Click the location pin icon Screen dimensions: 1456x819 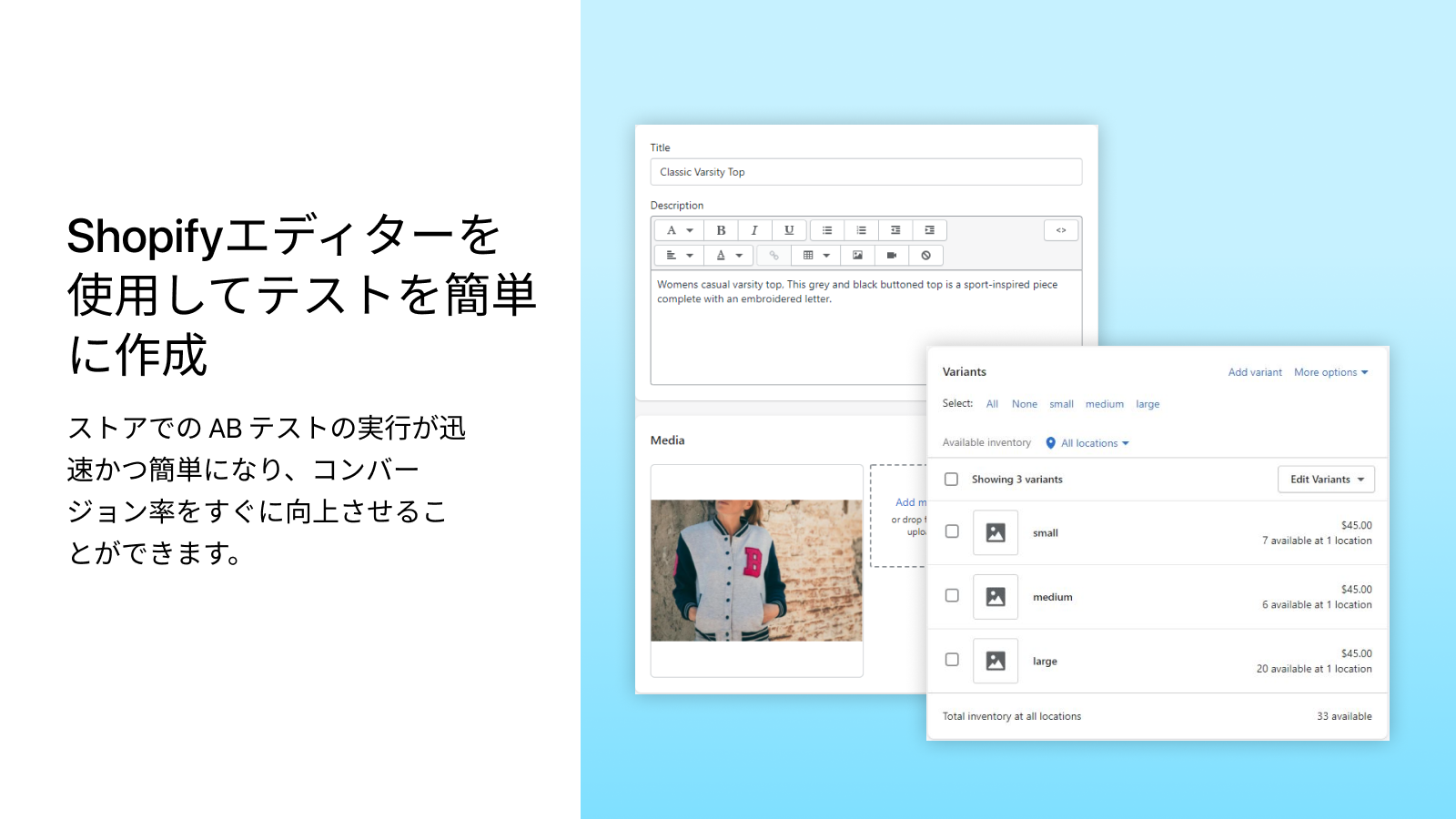(1050, 443)
